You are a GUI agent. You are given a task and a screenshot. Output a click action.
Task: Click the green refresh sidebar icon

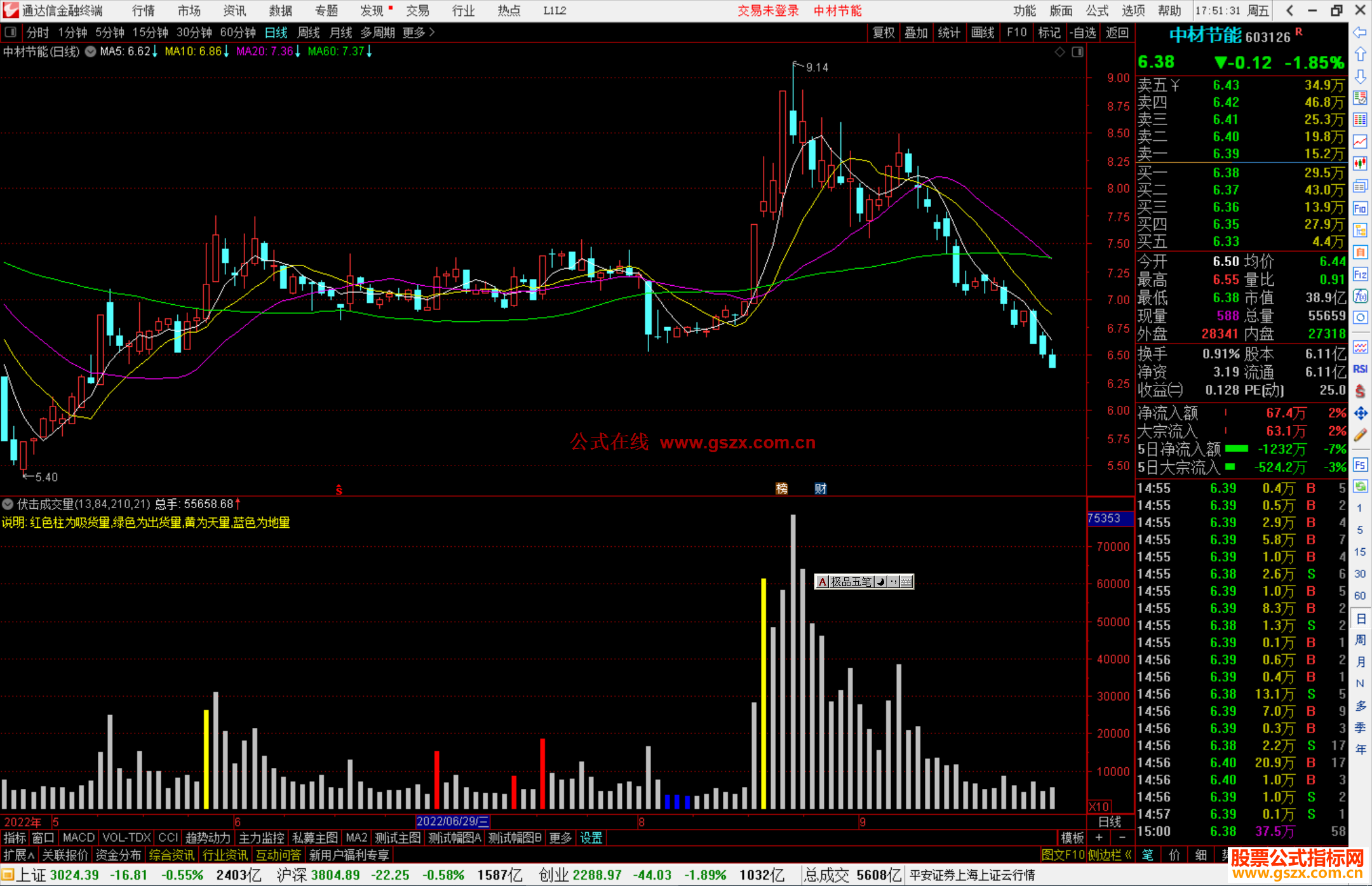point(1360,487)
